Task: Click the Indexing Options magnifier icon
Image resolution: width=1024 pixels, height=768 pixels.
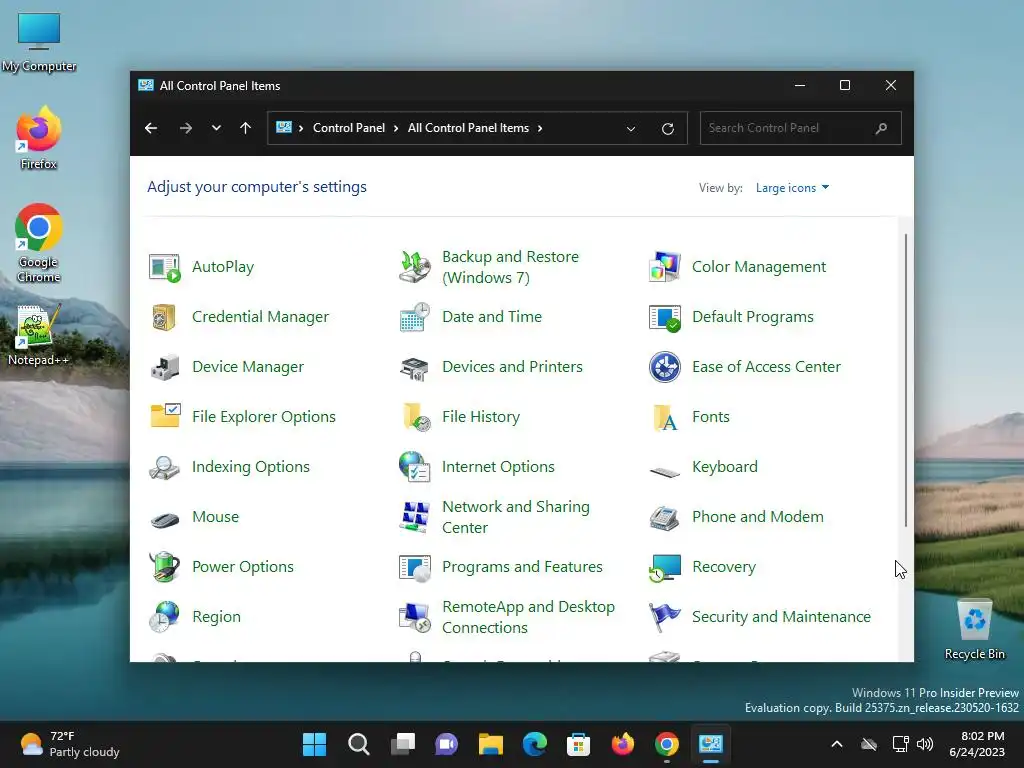Action: [x=164, y=468]
